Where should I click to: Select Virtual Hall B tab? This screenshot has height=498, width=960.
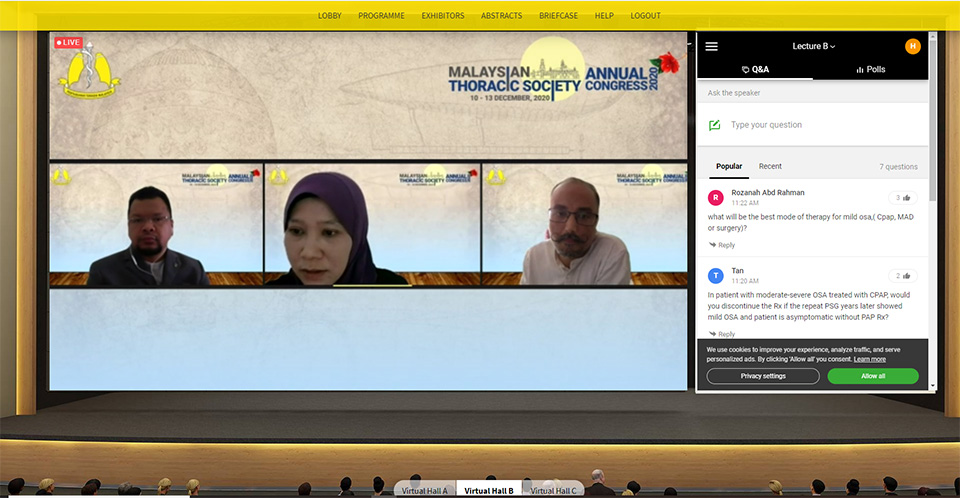(489, 489)
